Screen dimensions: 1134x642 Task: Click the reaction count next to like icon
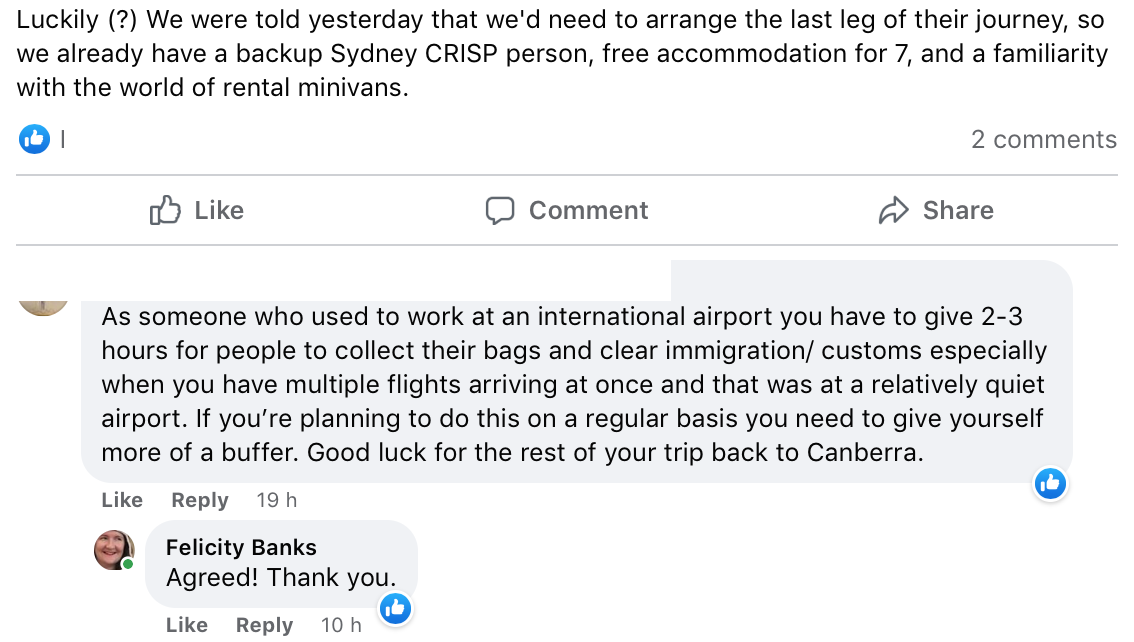63,140
